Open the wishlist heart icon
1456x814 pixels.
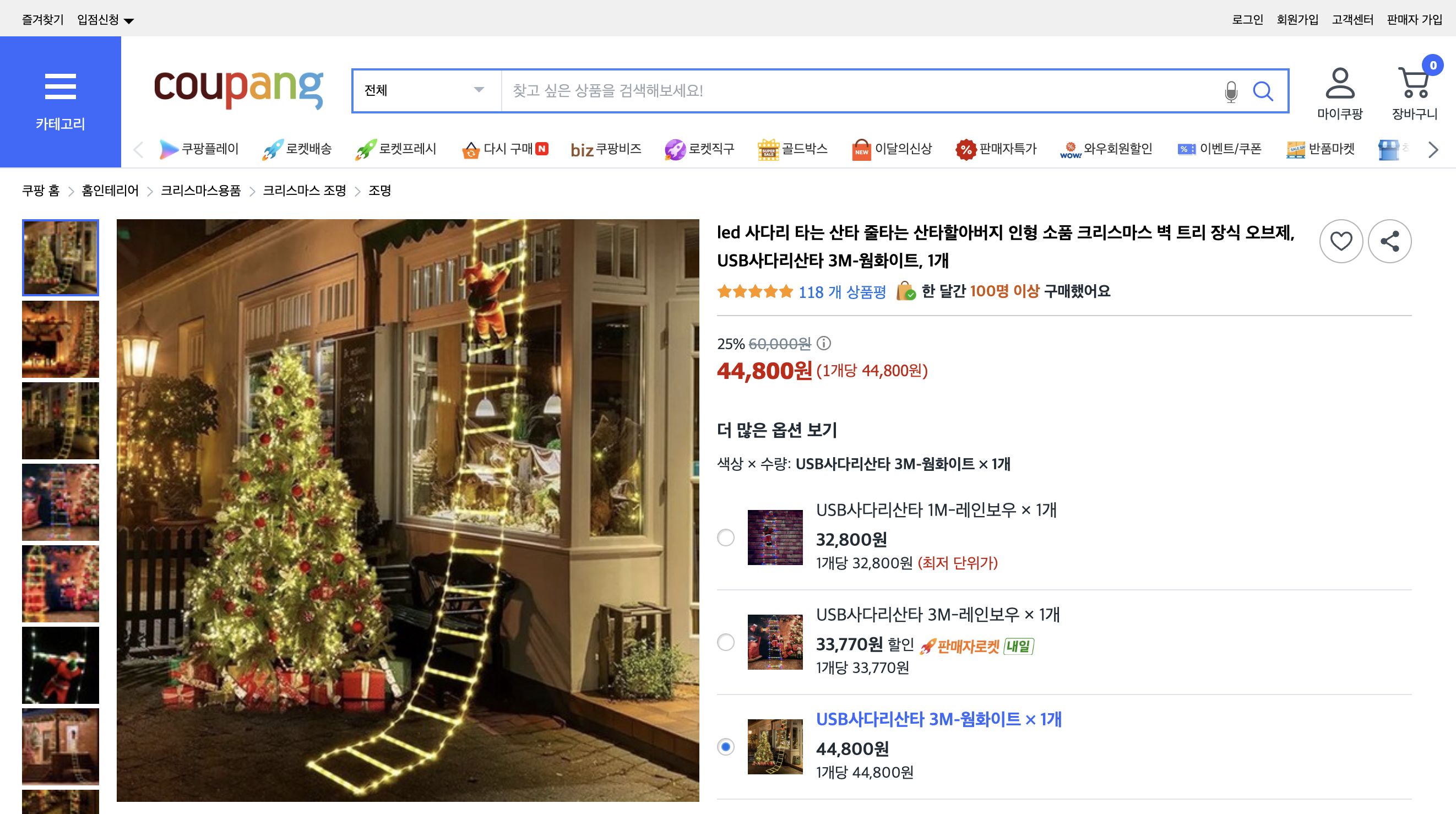[x=1341, y=242]
